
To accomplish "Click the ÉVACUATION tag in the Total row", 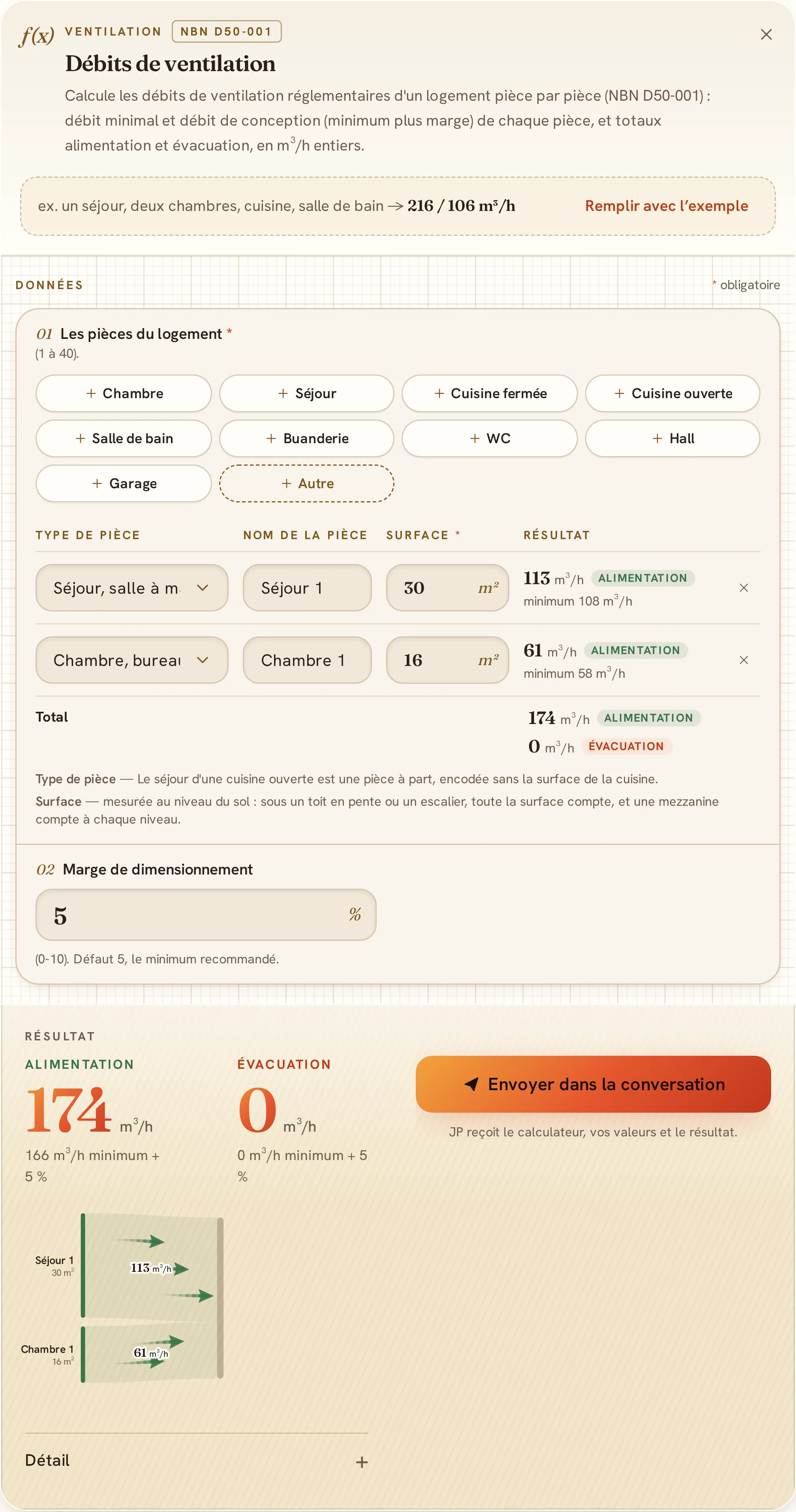I will (626, 746).
